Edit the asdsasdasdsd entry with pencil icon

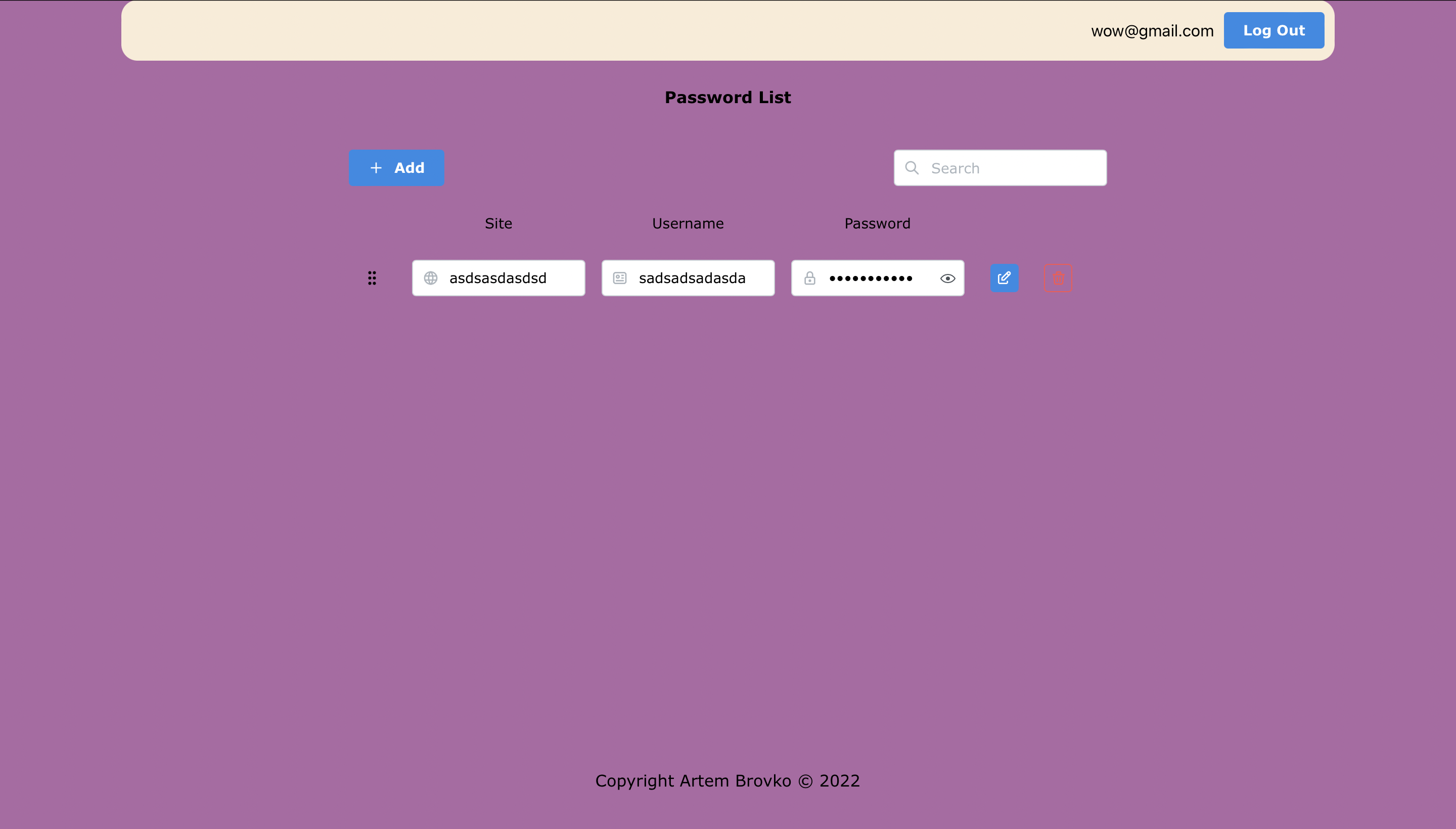[1005, 278]
